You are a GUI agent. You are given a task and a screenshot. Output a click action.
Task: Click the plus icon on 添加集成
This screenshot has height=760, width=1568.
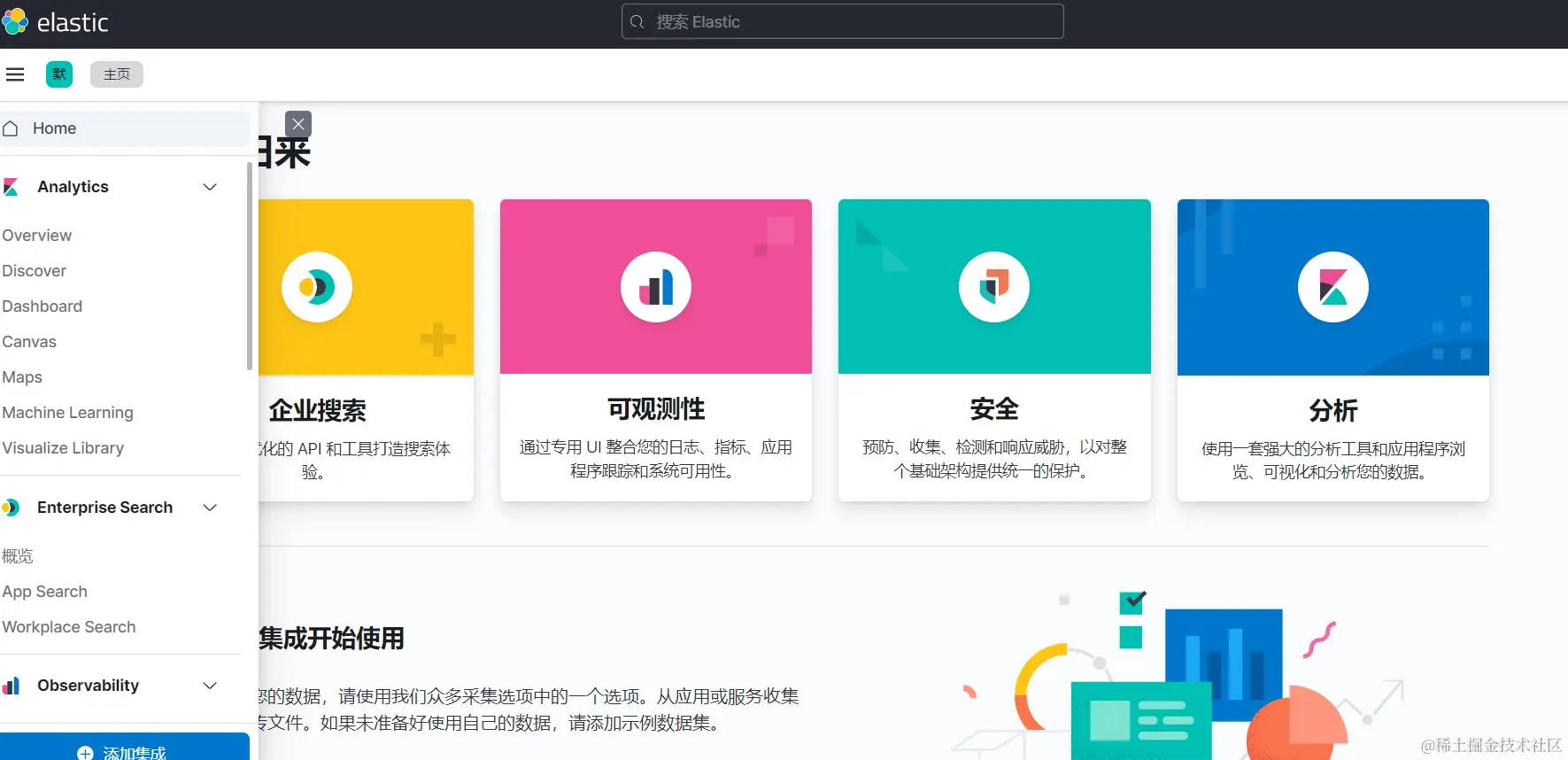85,753
